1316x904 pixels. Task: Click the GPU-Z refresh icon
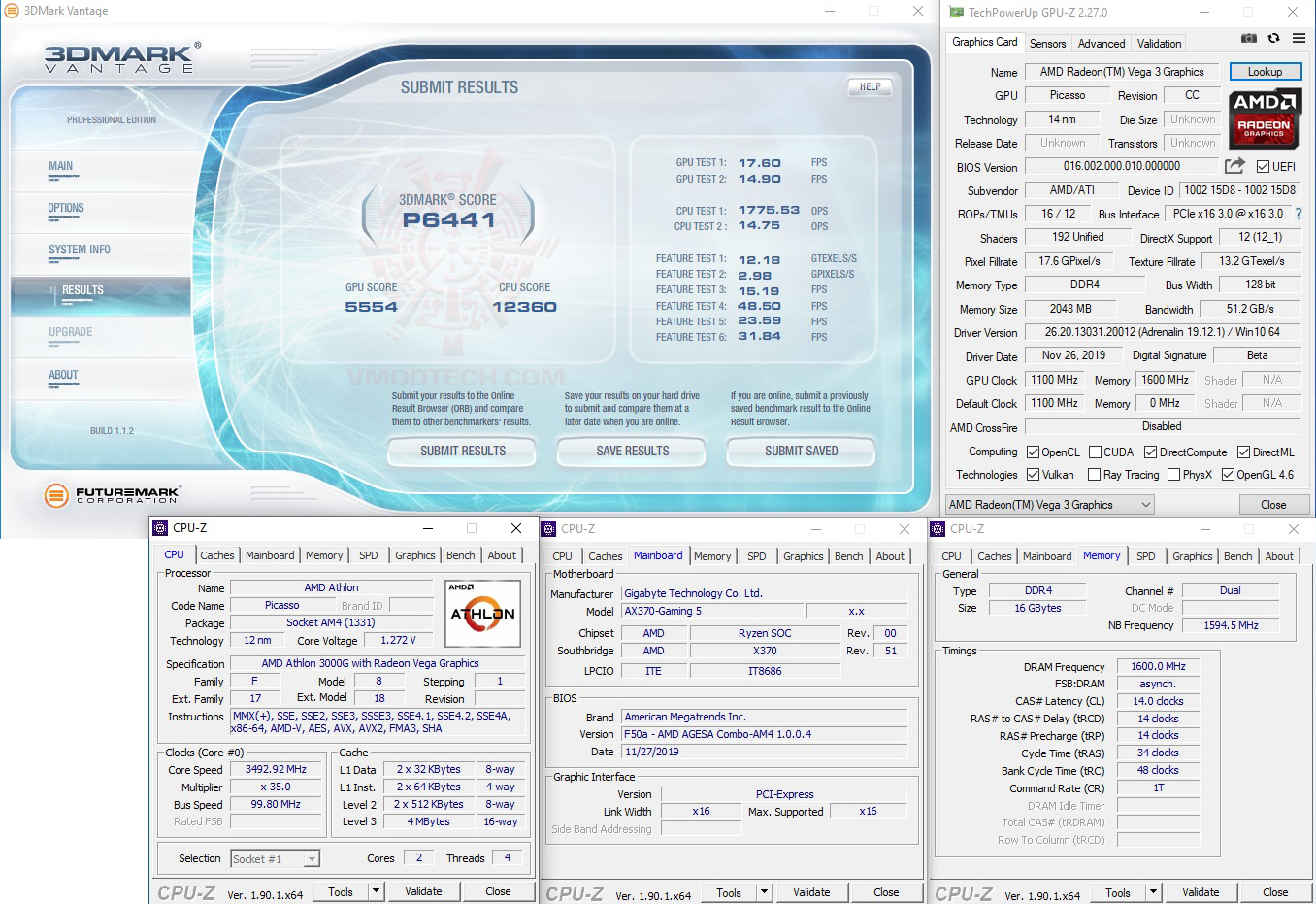(x=1273, y=38)
